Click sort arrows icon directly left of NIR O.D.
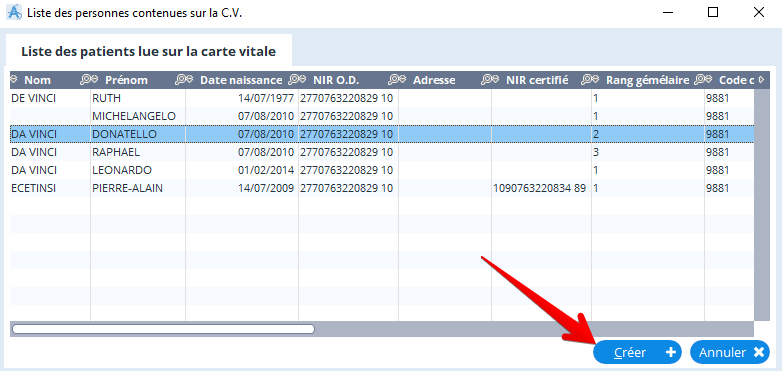The height and width of the screenshot is (371, 782). pyautogui.click(x=303, y=80)
